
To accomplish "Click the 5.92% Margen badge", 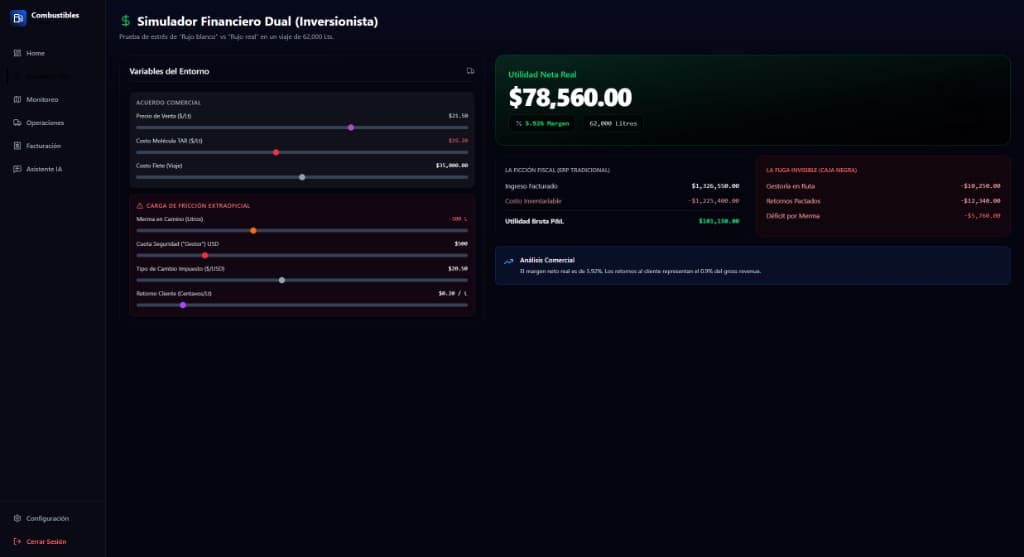I will 541,123.
